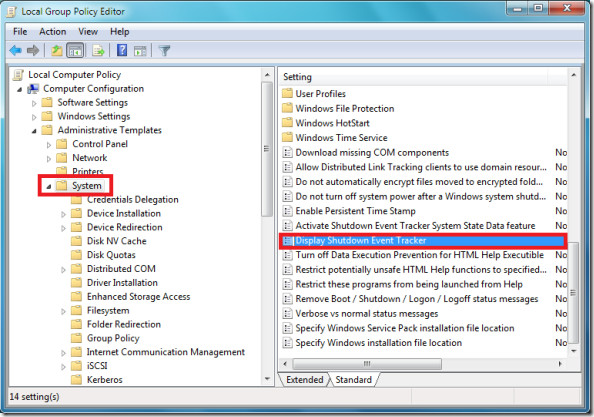Click folder icon next to Kerberos
The image size is (594, 417).
(77, 379)
